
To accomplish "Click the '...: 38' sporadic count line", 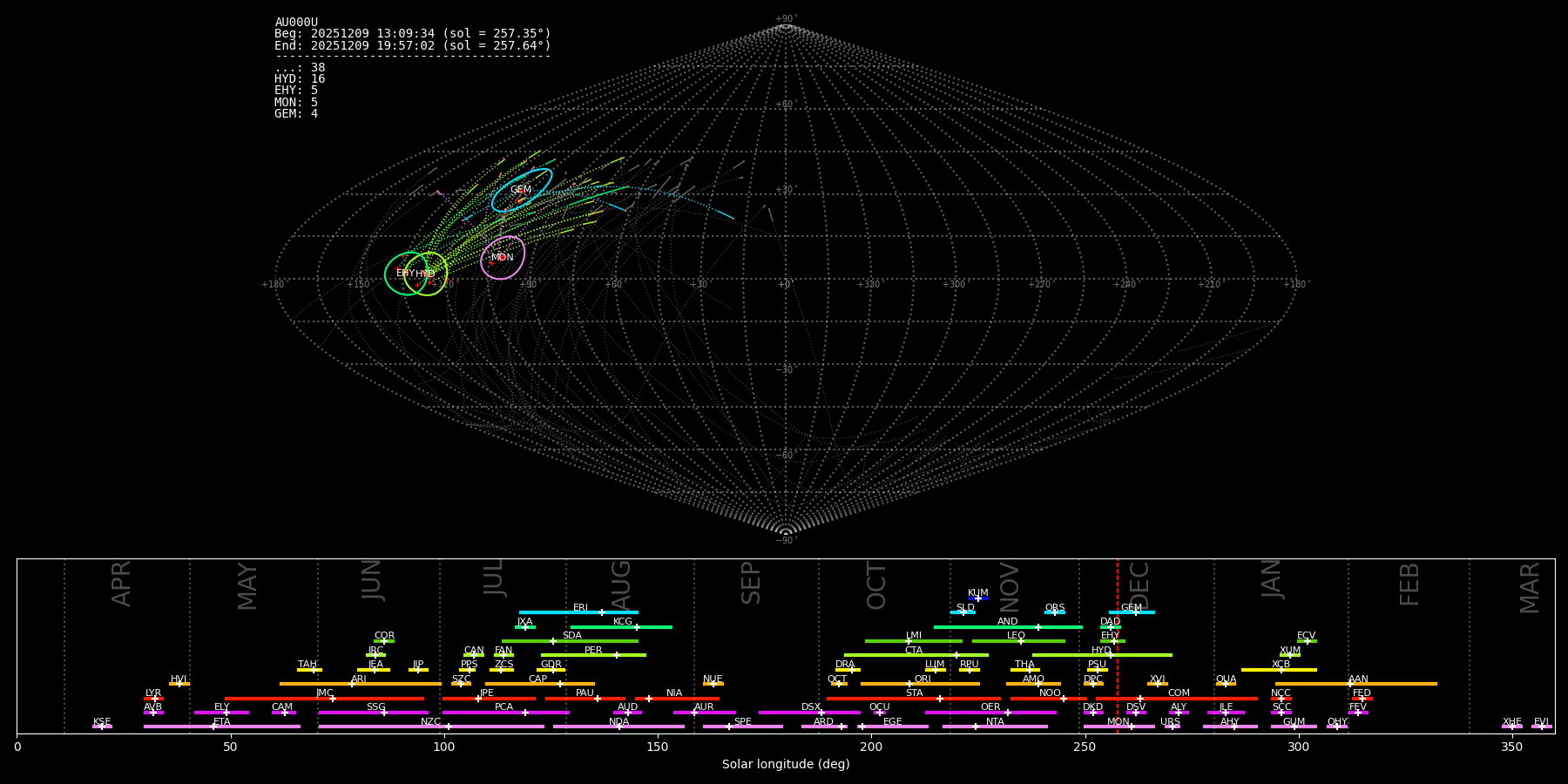I will (300, 68).
